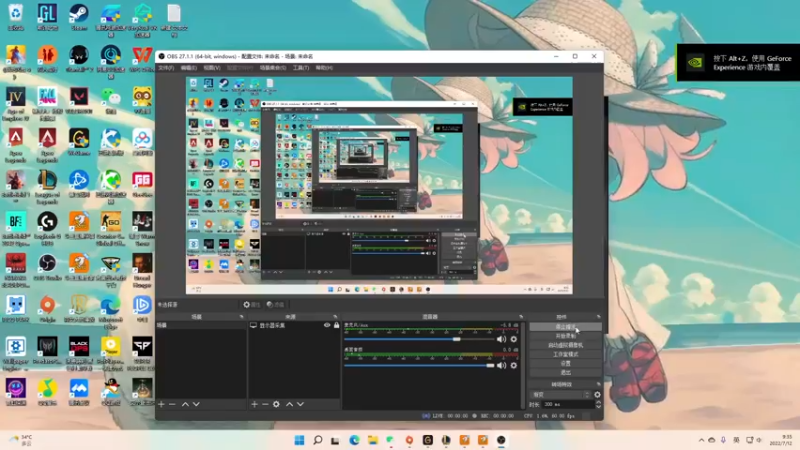Open the Help (H) menu in OBS

323,68
